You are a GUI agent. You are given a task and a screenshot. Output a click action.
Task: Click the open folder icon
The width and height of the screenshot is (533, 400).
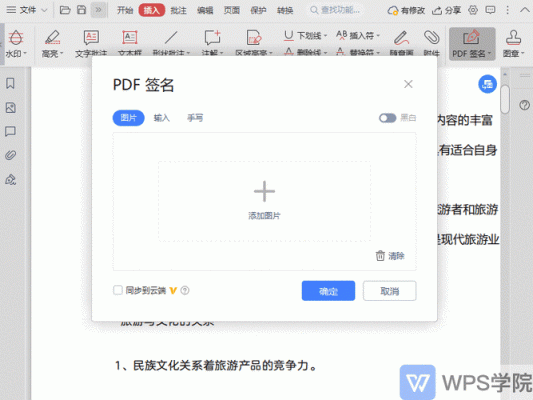pos(65,10)
